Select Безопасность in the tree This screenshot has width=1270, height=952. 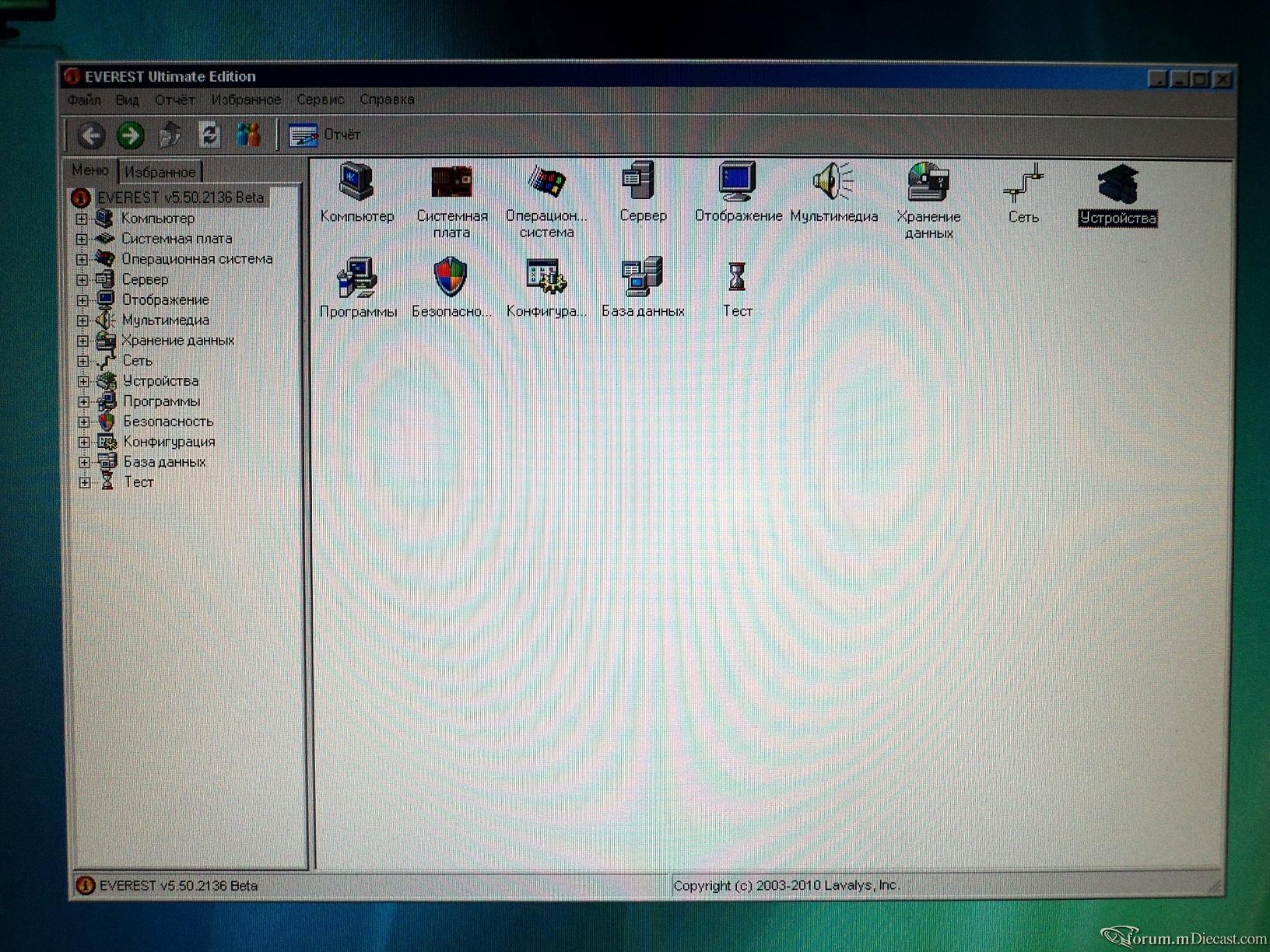[168, 422]
